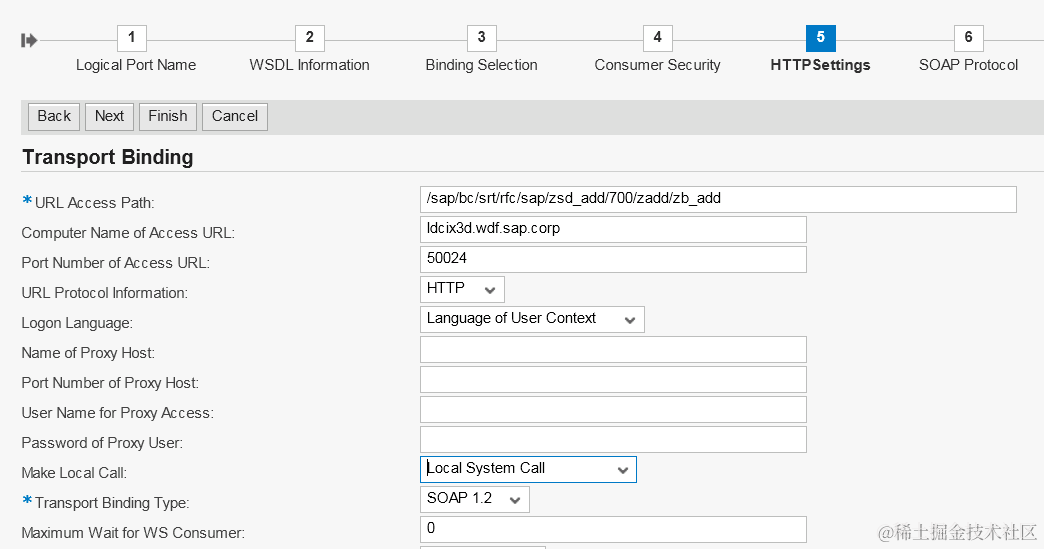Jump to step 3 Binding Selection

tap(481, 39)
